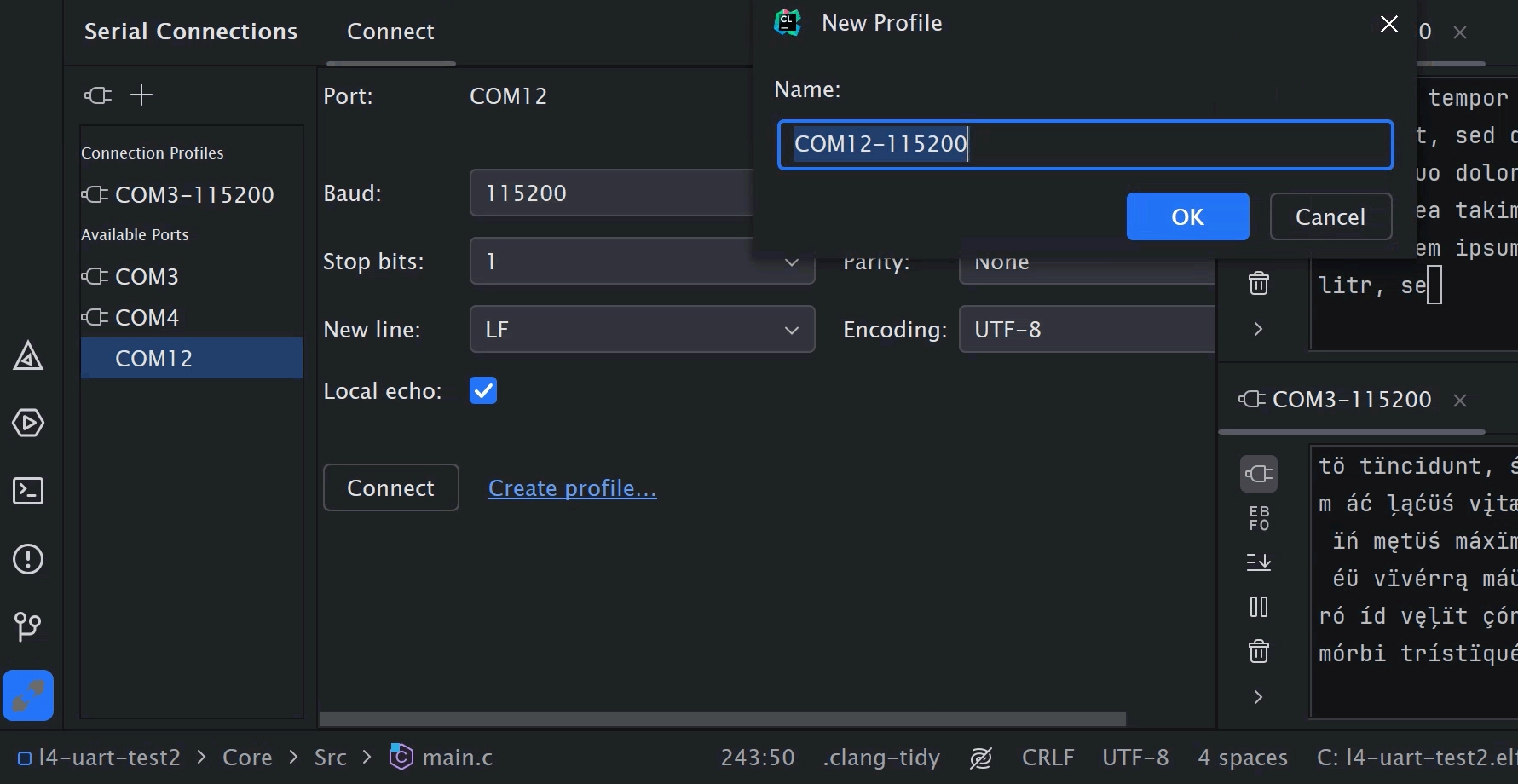Close the COM3-115200 terminal tab
Image resolution: width=1518 pixels, height=784 pixels.
tap(1460, 401)
